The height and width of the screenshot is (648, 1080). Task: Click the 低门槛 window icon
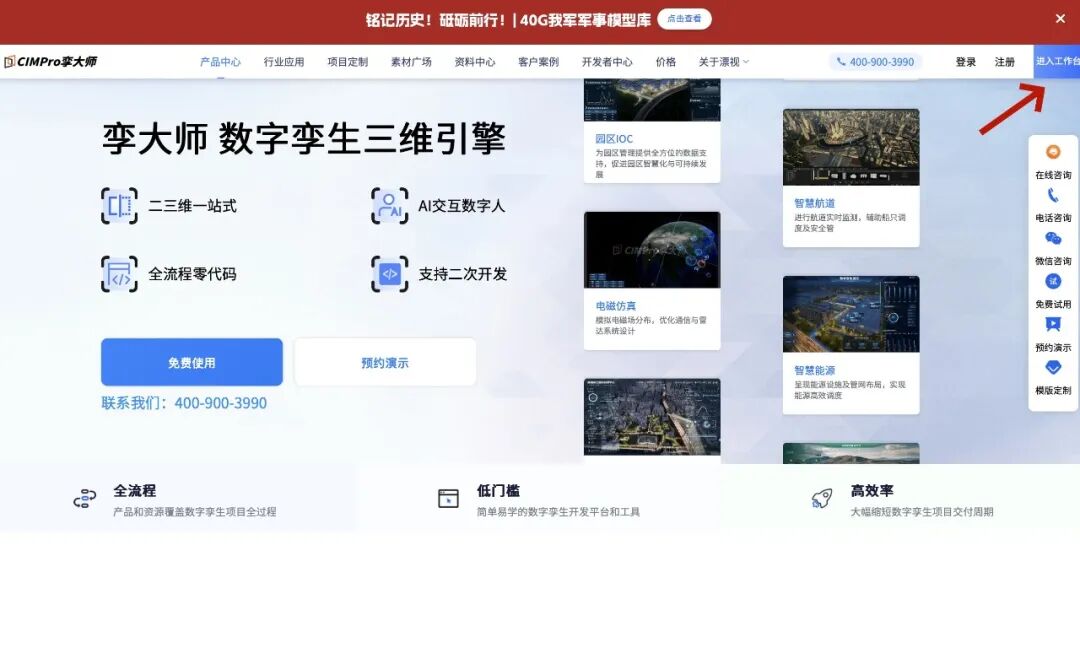tap(448, 498)
